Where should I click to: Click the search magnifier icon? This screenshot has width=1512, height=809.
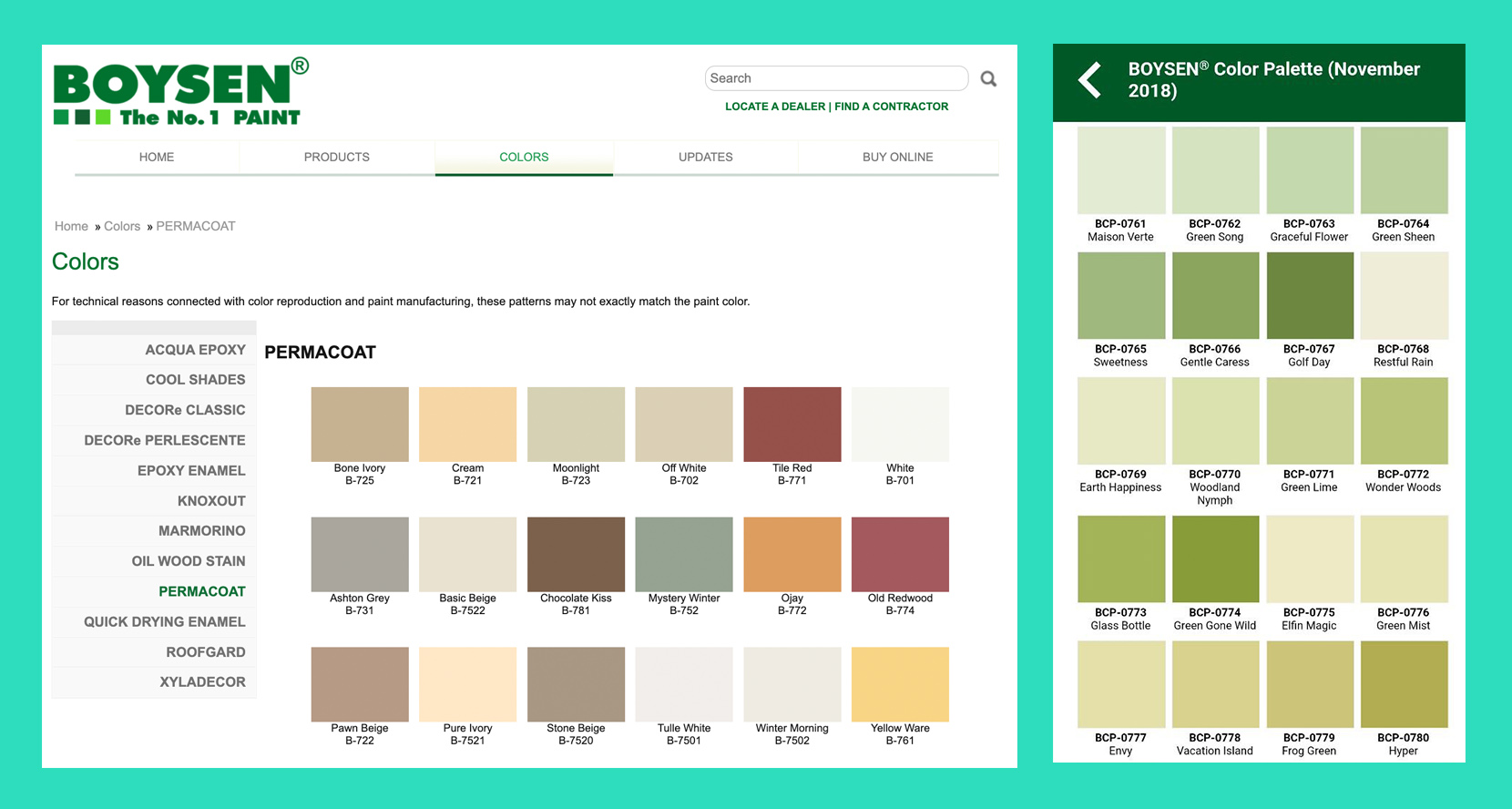click(988, 79)
